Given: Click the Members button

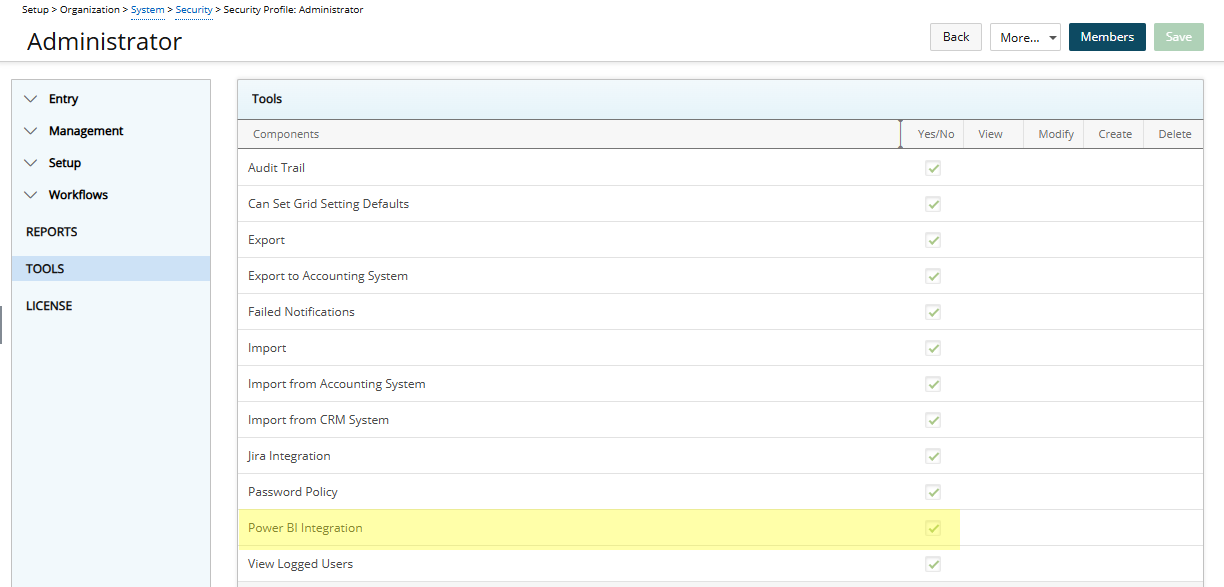Looking at the screenshot, I should coord(1107,36).
